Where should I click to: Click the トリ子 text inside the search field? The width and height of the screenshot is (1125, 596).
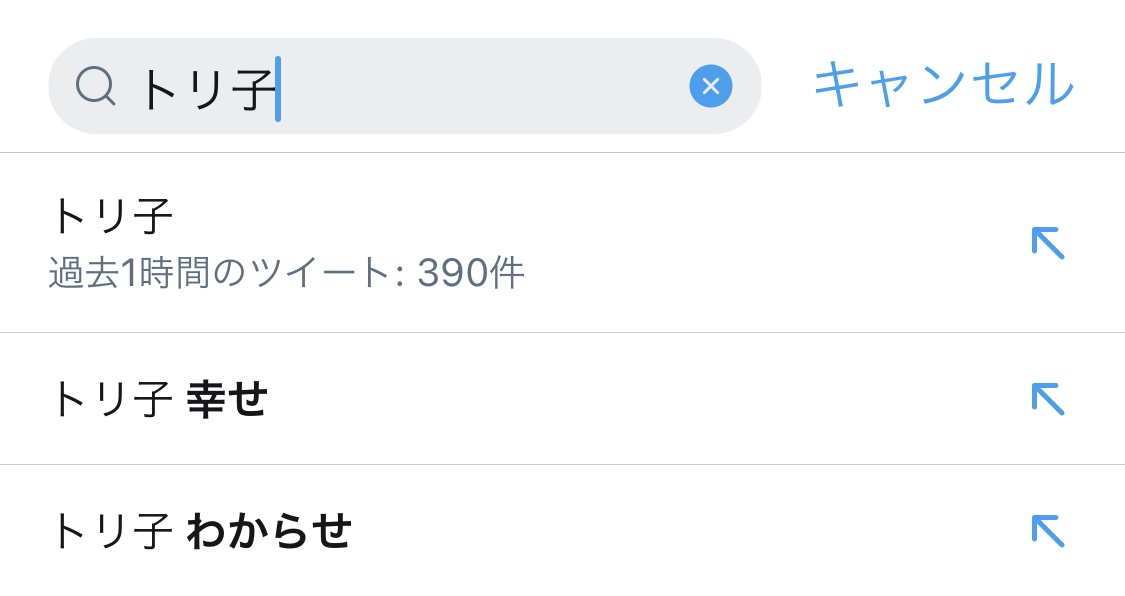click(207, 88)
